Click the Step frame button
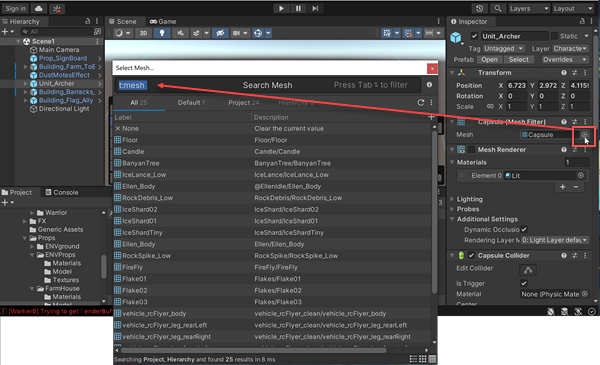This screenshot has width=600, height=365. point(315,8)
